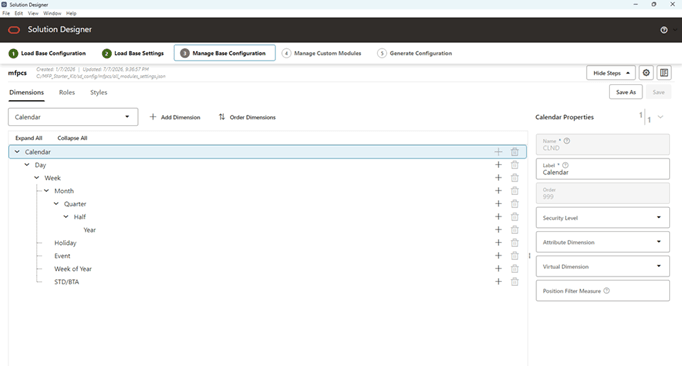Open the Edit menu
This screenshot has height=366, width=682.
pyautogui.click(x=19, y=13)
